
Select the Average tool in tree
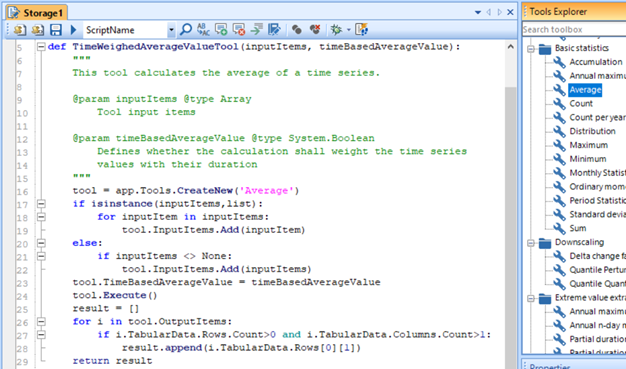[585, 90]
